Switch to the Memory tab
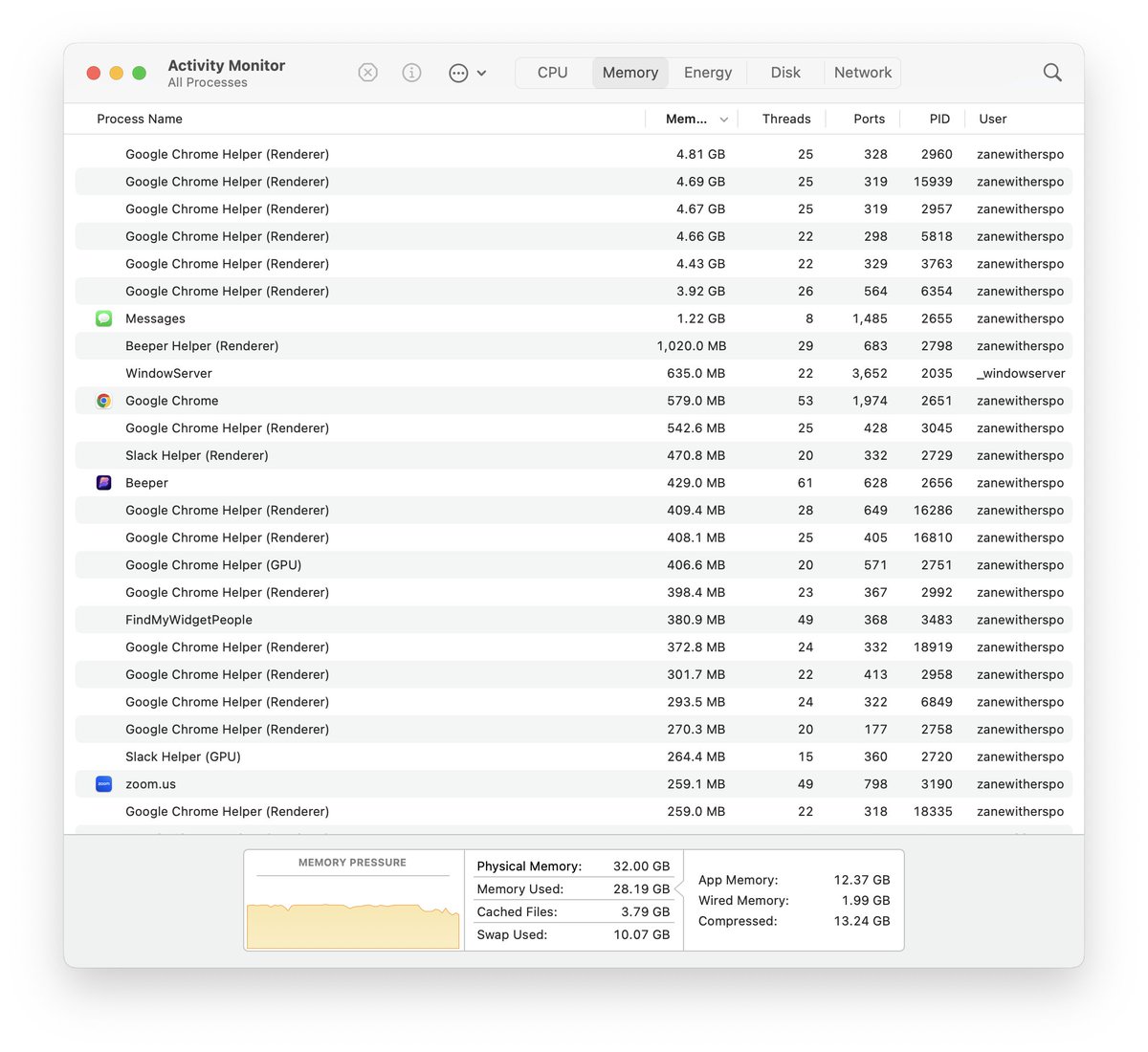Image resolution: width=1148 pixels, height=1052 pixels. click(x=630, y=73)
